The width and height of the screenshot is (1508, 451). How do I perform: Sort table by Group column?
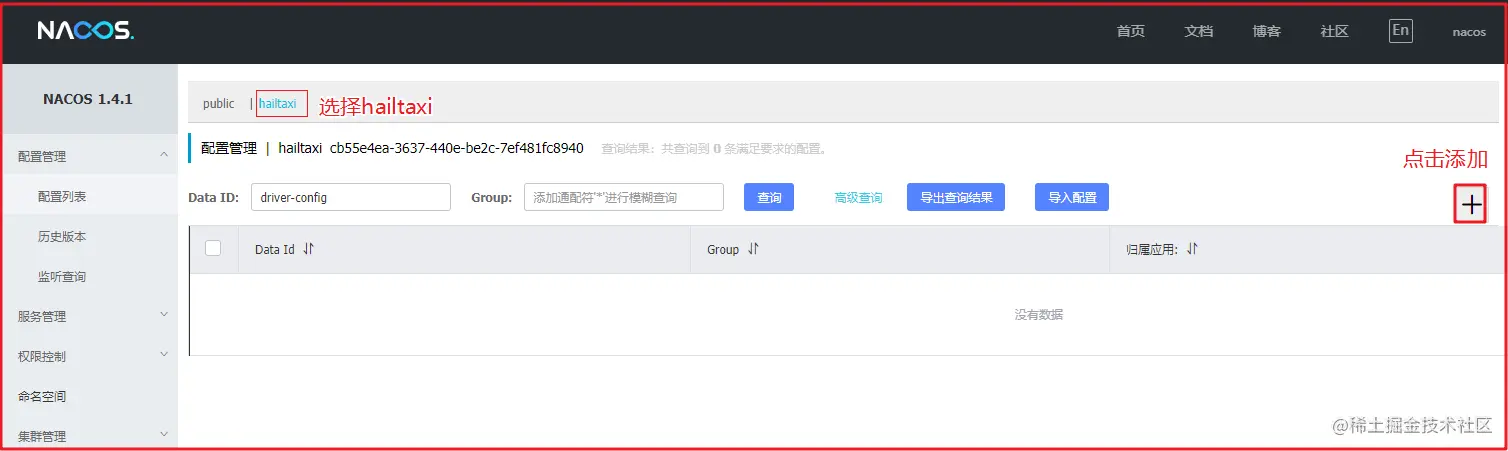tap(753, 249)
